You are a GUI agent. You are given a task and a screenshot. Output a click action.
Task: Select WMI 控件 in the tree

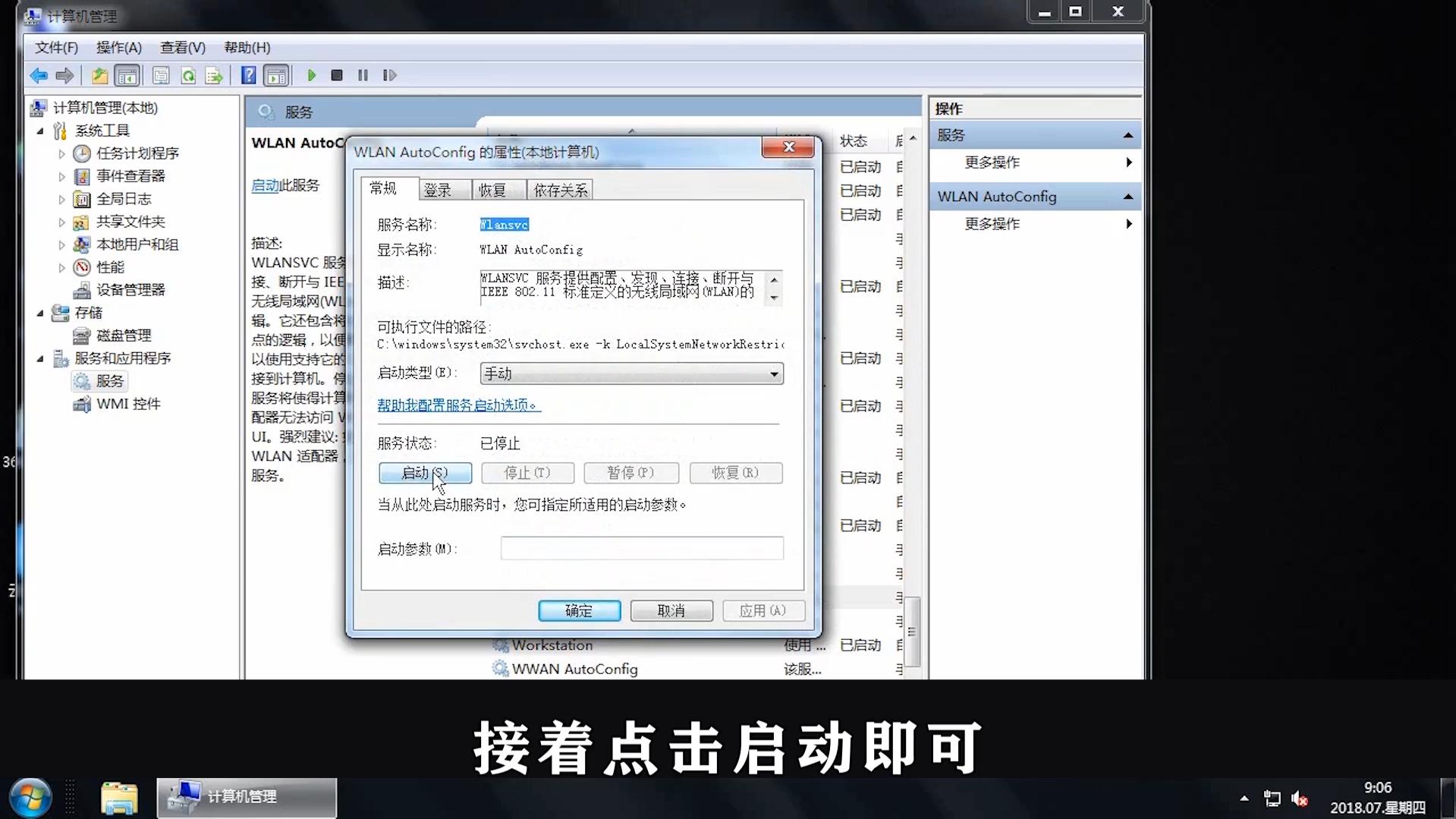(128, 404)
